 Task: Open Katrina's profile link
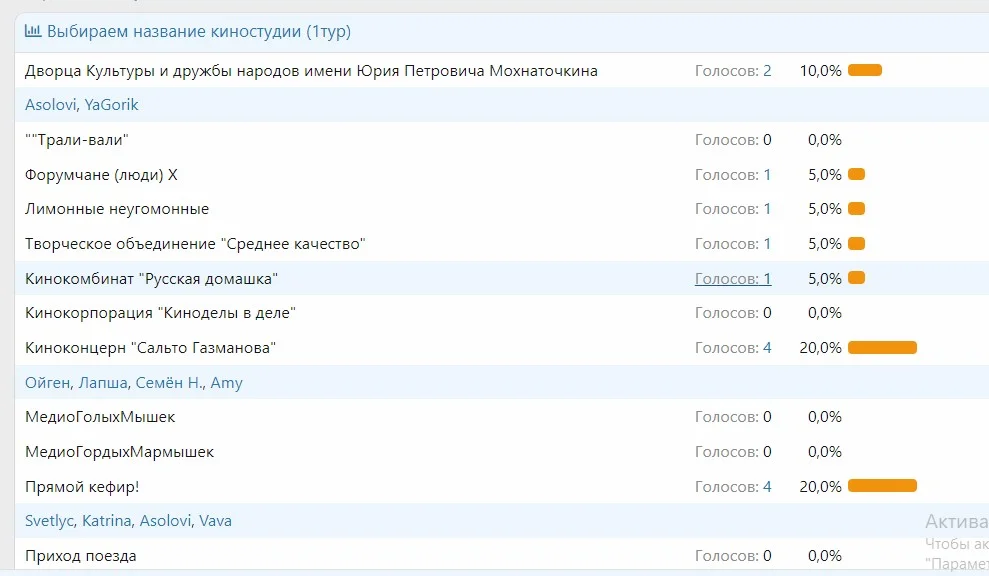106,520
